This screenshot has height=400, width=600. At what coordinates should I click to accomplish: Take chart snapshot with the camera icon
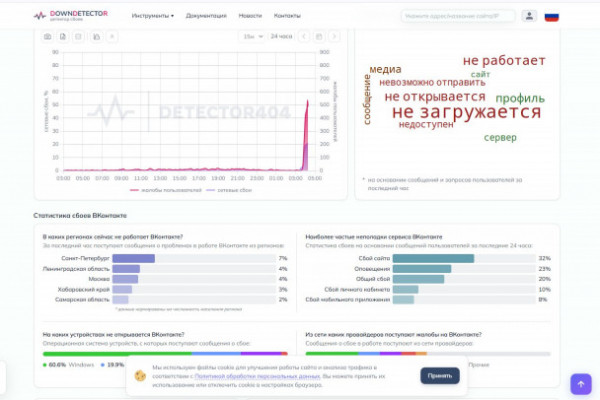[x=47, y=36]
